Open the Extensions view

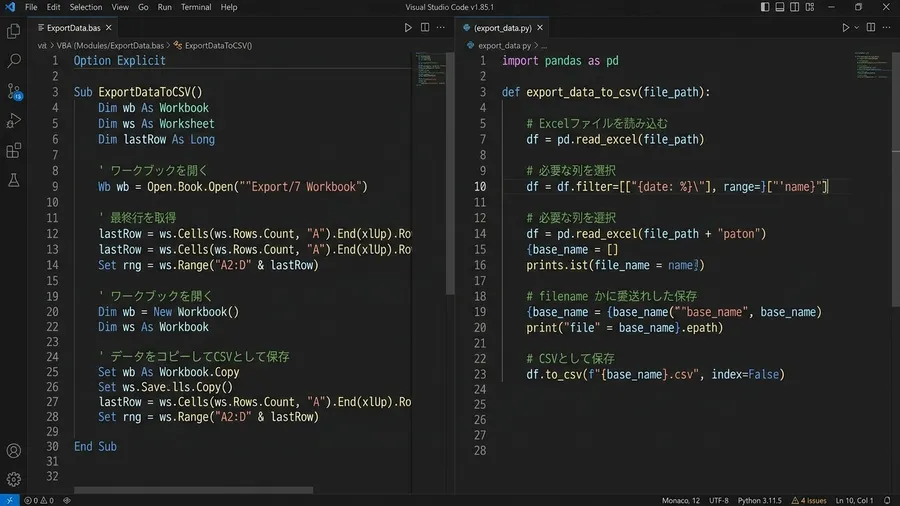14,150
